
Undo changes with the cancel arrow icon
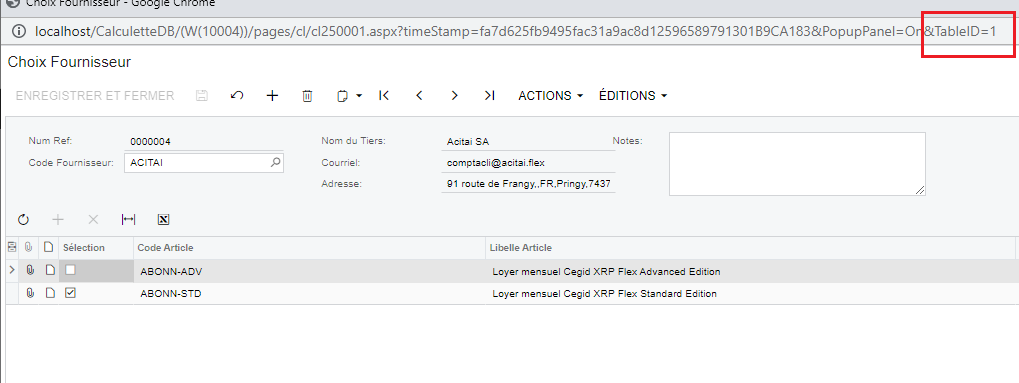coord(237,96)
